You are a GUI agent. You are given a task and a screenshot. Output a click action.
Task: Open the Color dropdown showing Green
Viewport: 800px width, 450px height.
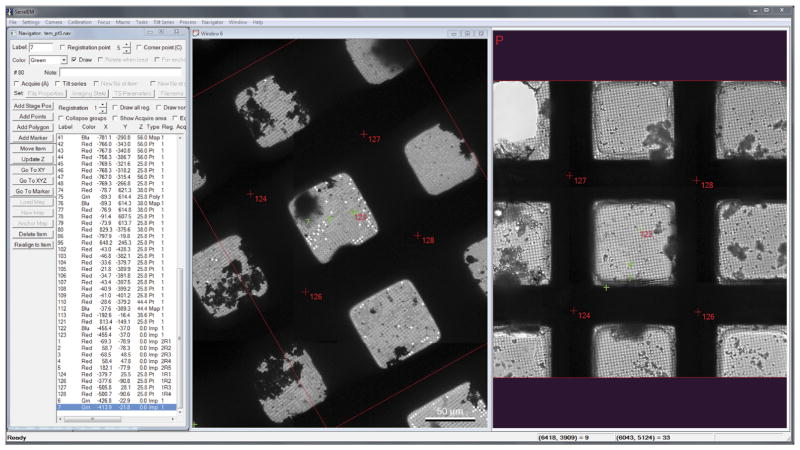coord(63,60)
